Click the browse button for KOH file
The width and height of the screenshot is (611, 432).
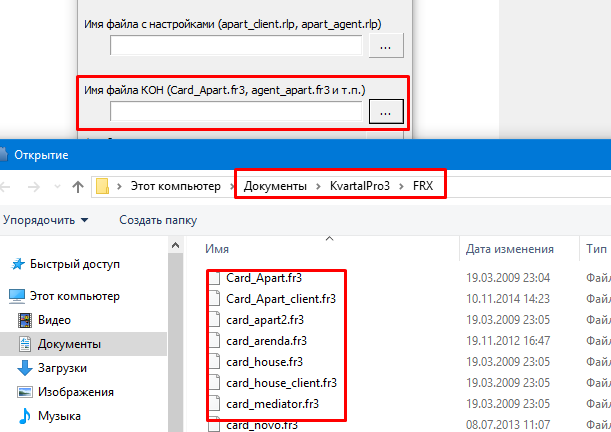(x=385, y=112)
